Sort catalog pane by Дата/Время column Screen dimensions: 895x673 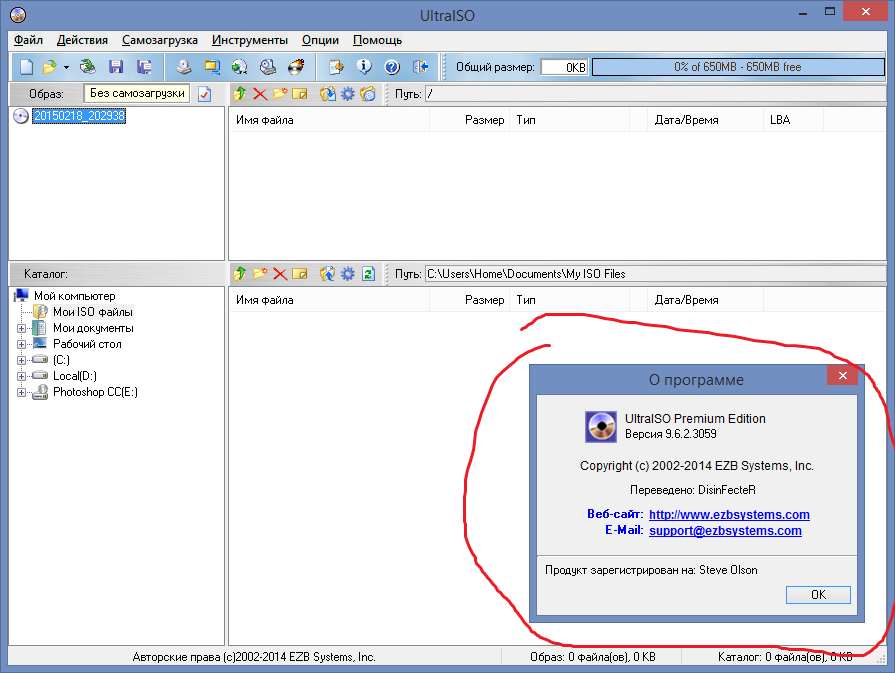[x=704, y=300]
